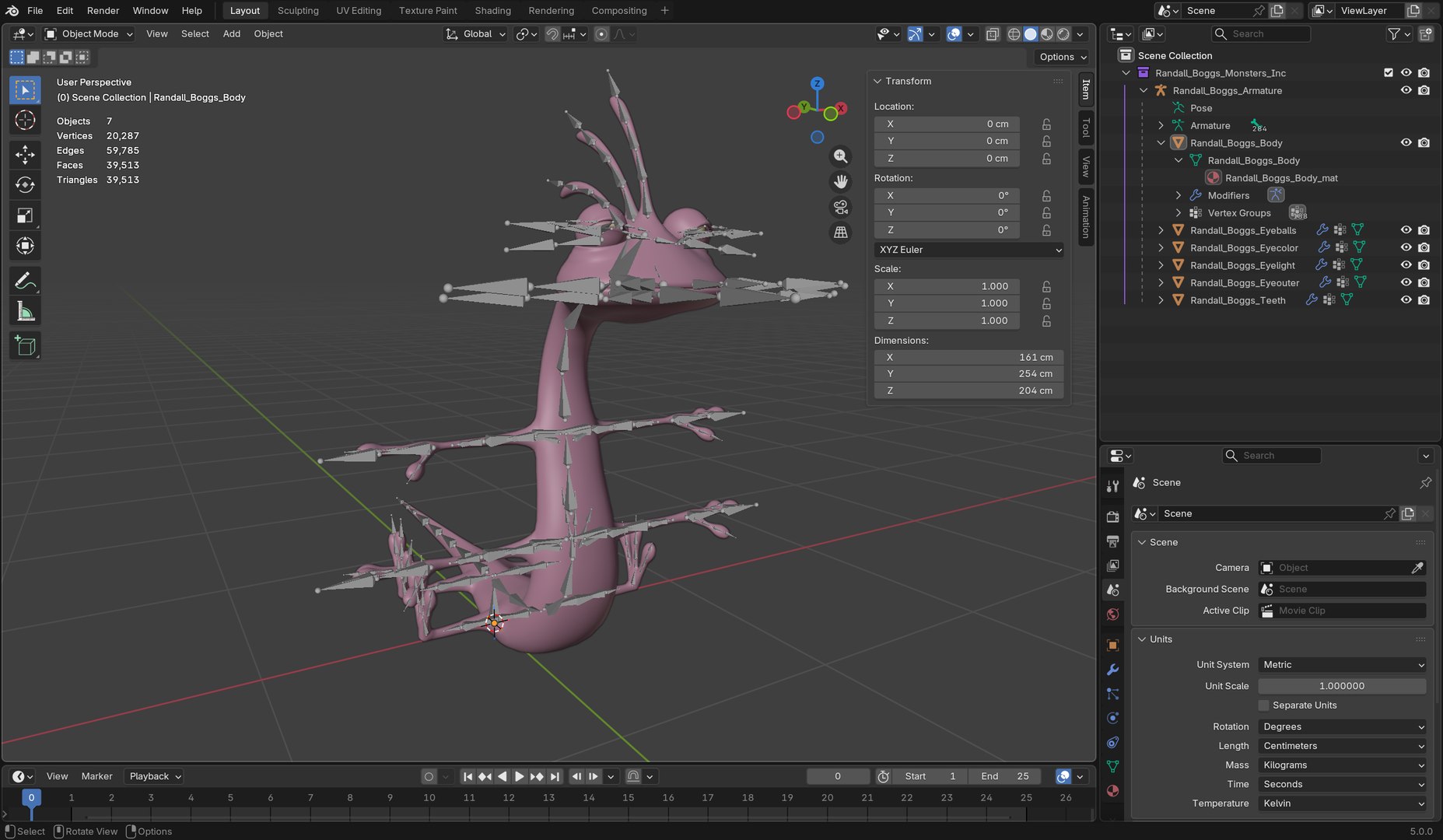Viewport: 1443px width, 840px height.
Task: Click the viewport zoom magnifier icon
Action: tap(841, 156)
